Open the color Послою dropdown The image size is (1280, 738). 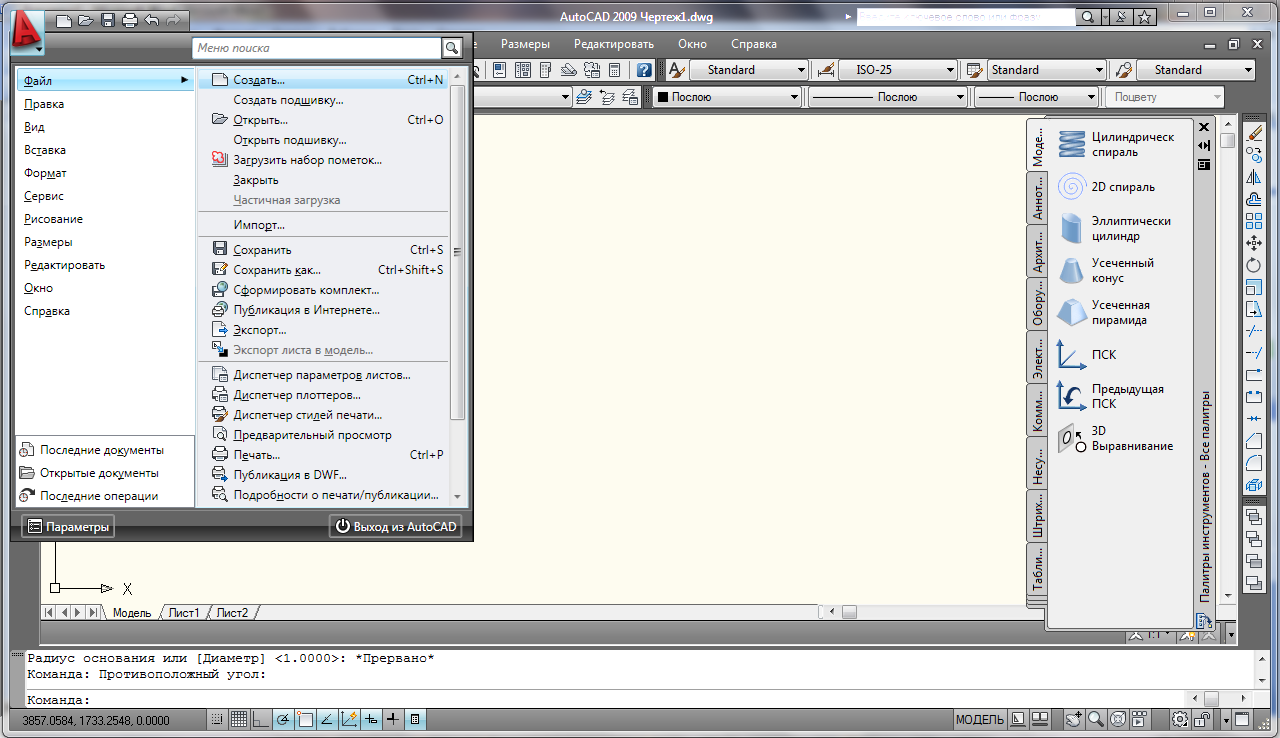pos(727,97)
